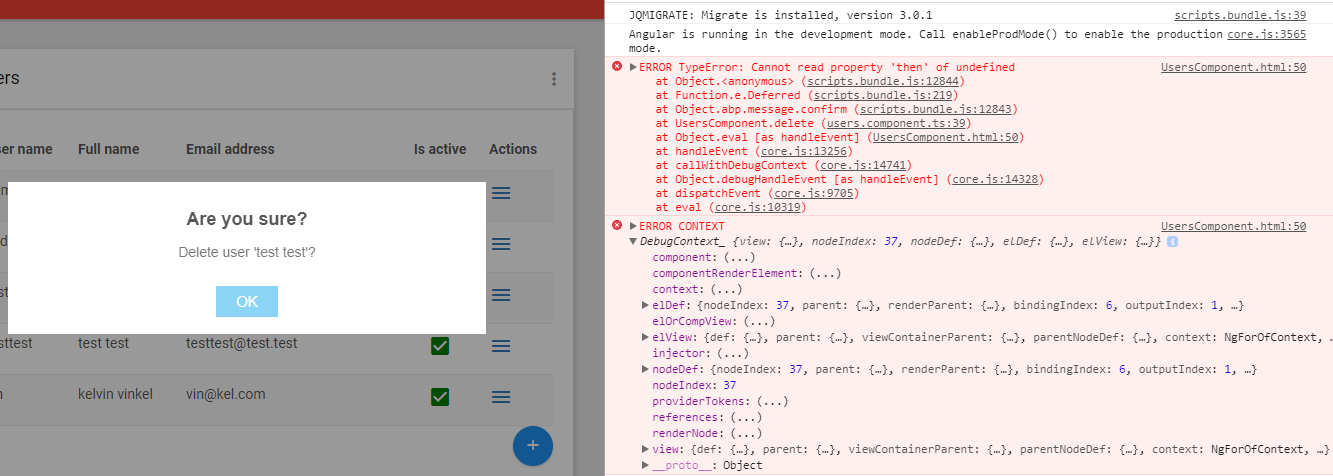Image resolution: width=1333 pixels, height=476 pixels.
Task: Click the JQMIGRATE installed console message
Action: point(780,16)
